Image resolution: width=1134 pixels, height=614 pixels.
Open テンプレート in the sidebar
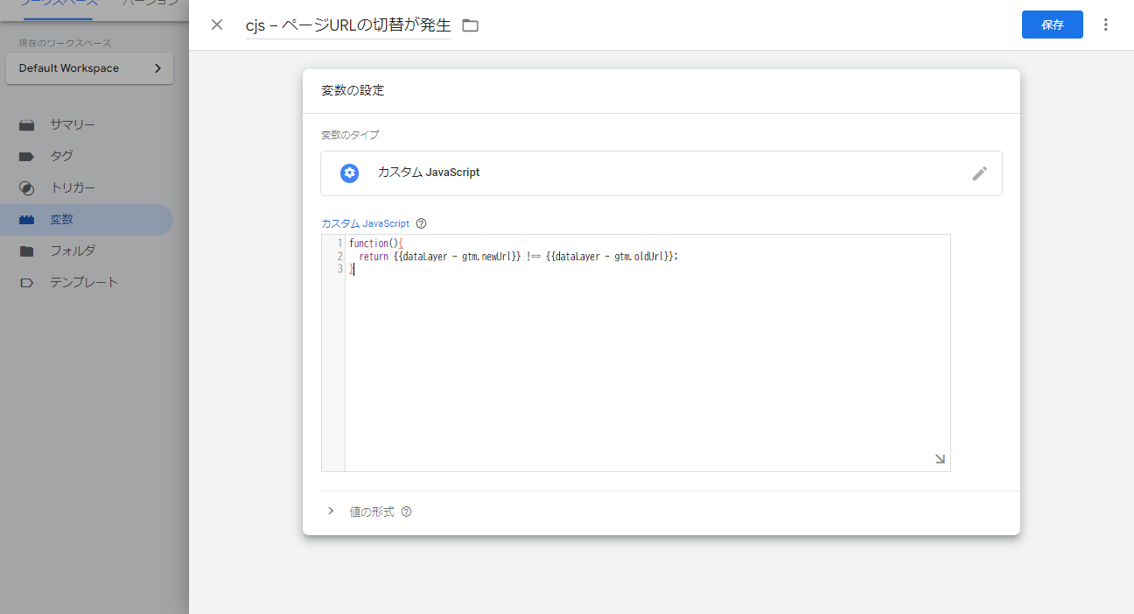tap(84, 282)
